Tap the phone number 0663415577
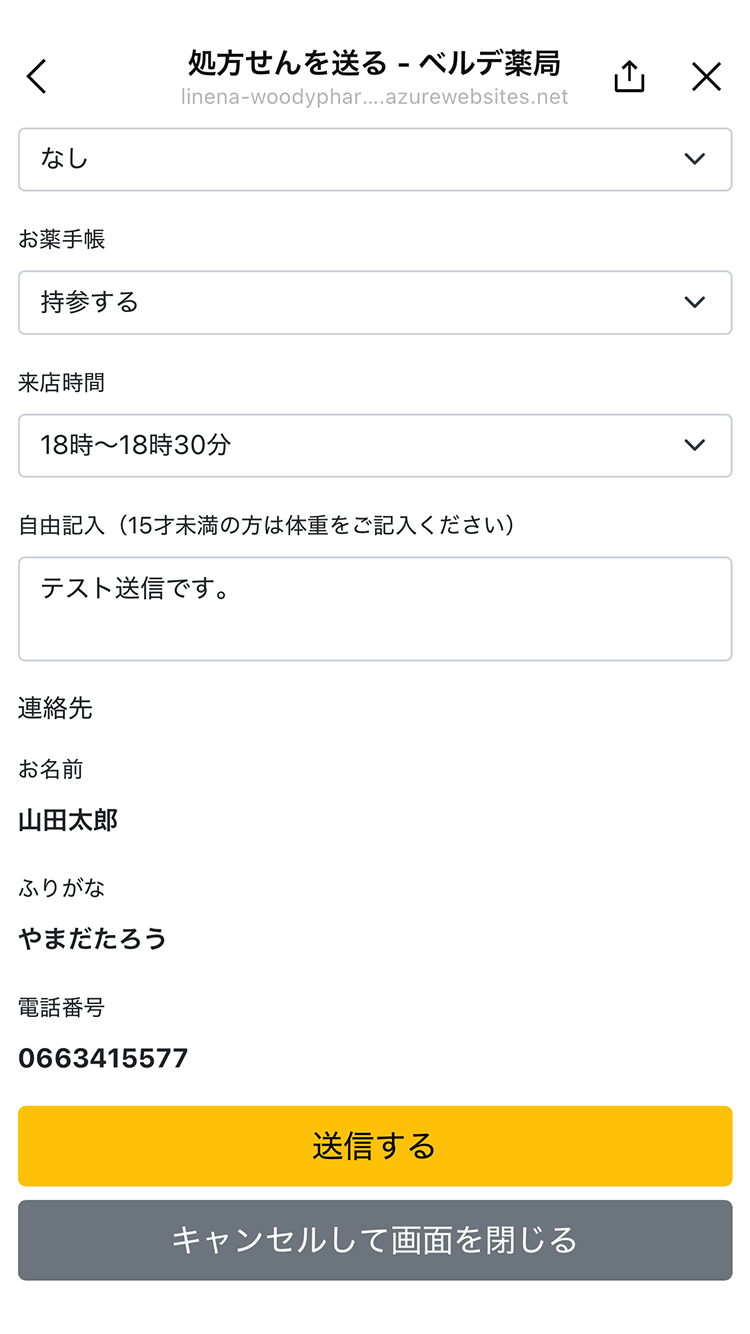Viewport: 750px width, 1334px height. (100, 1058)
